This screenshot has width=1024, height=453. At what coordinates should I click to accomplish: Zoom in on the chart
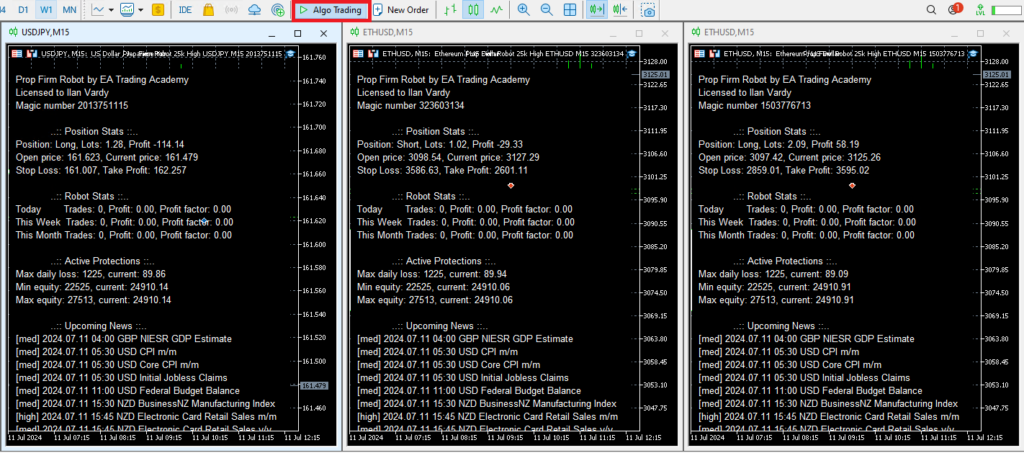[524, 10]
